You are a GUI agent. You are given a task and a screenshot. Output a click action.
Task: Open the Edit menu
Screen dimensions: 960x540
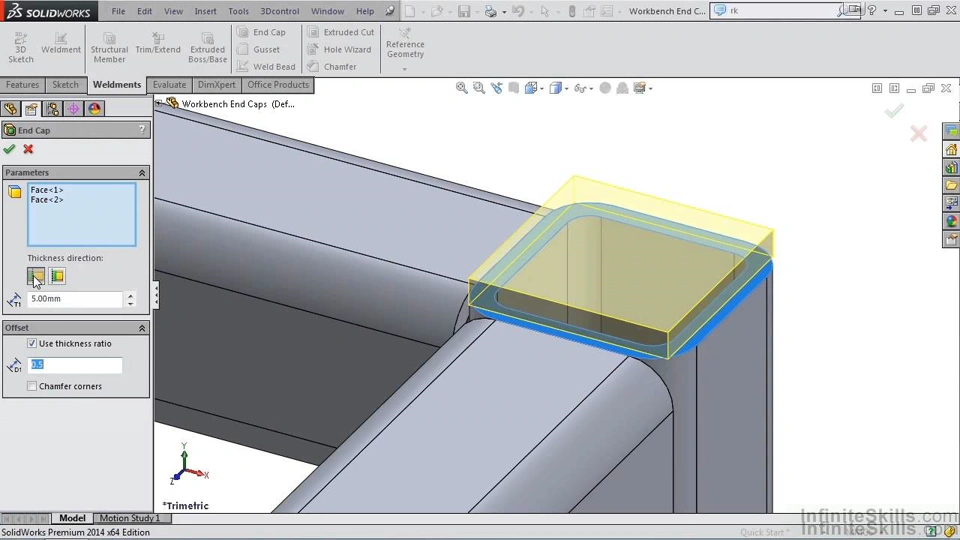(x=144, y=11)
